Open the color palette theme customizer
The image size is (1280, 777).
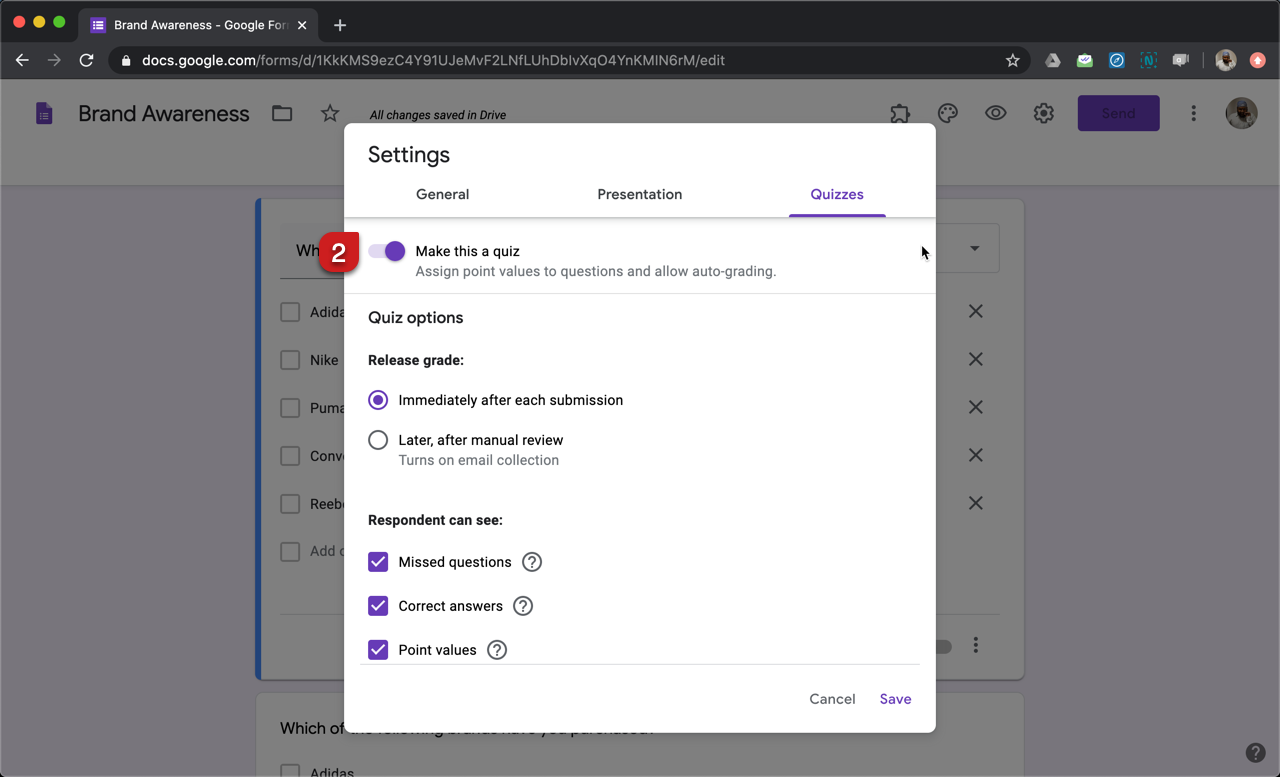(x=948, y=113)
